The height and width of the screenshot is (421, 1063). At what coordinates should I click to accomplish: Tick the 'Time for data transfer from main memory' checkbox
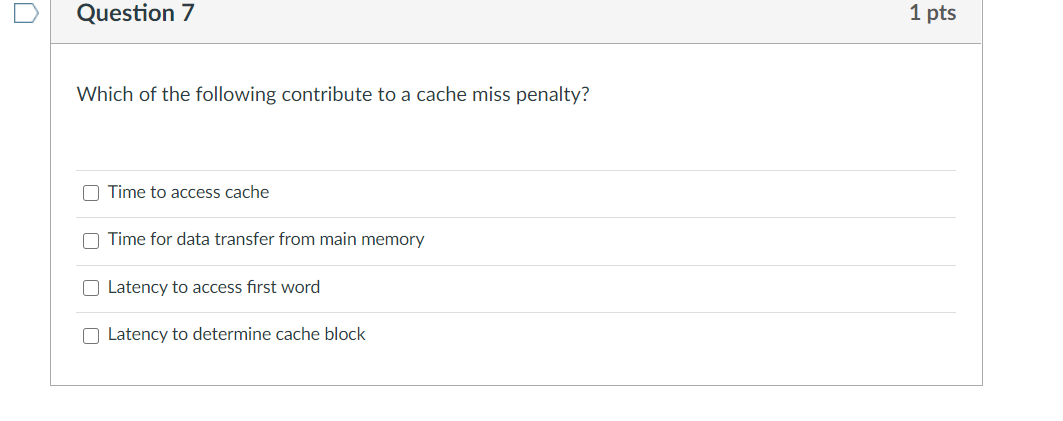pyautogui.click(x=91, y=240)
